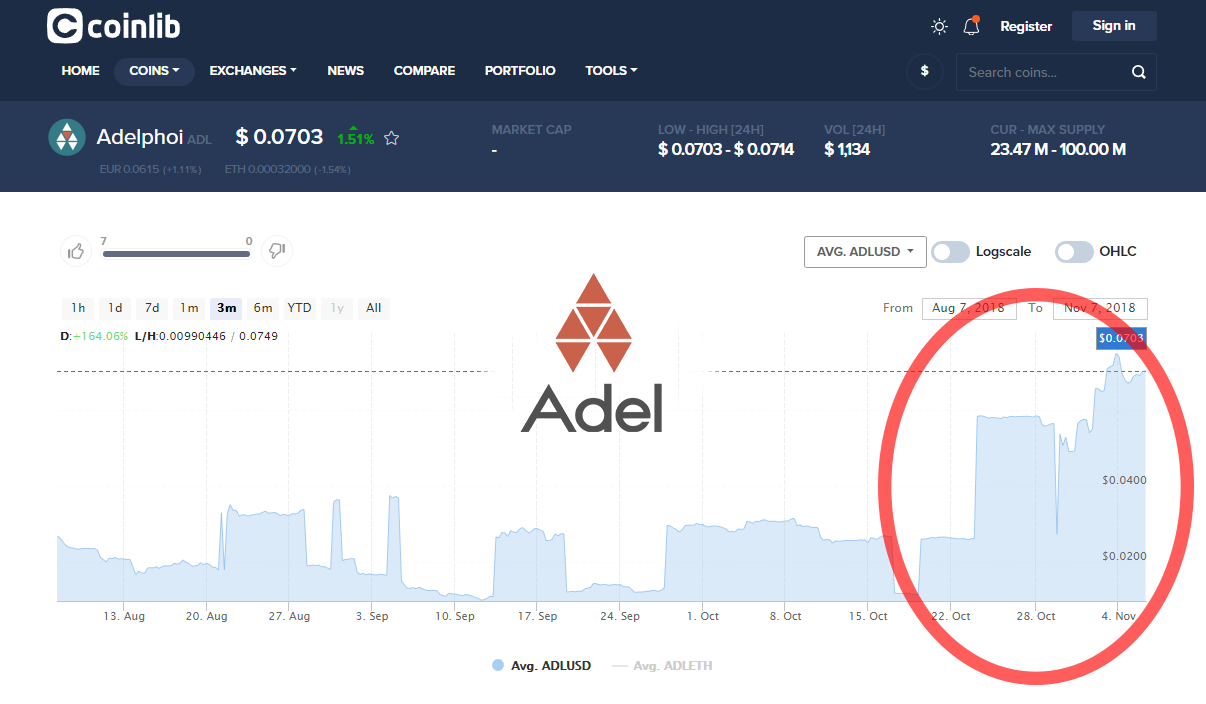
Task: Toggle the light/dark theme sun icon
Action: (938, 26)
